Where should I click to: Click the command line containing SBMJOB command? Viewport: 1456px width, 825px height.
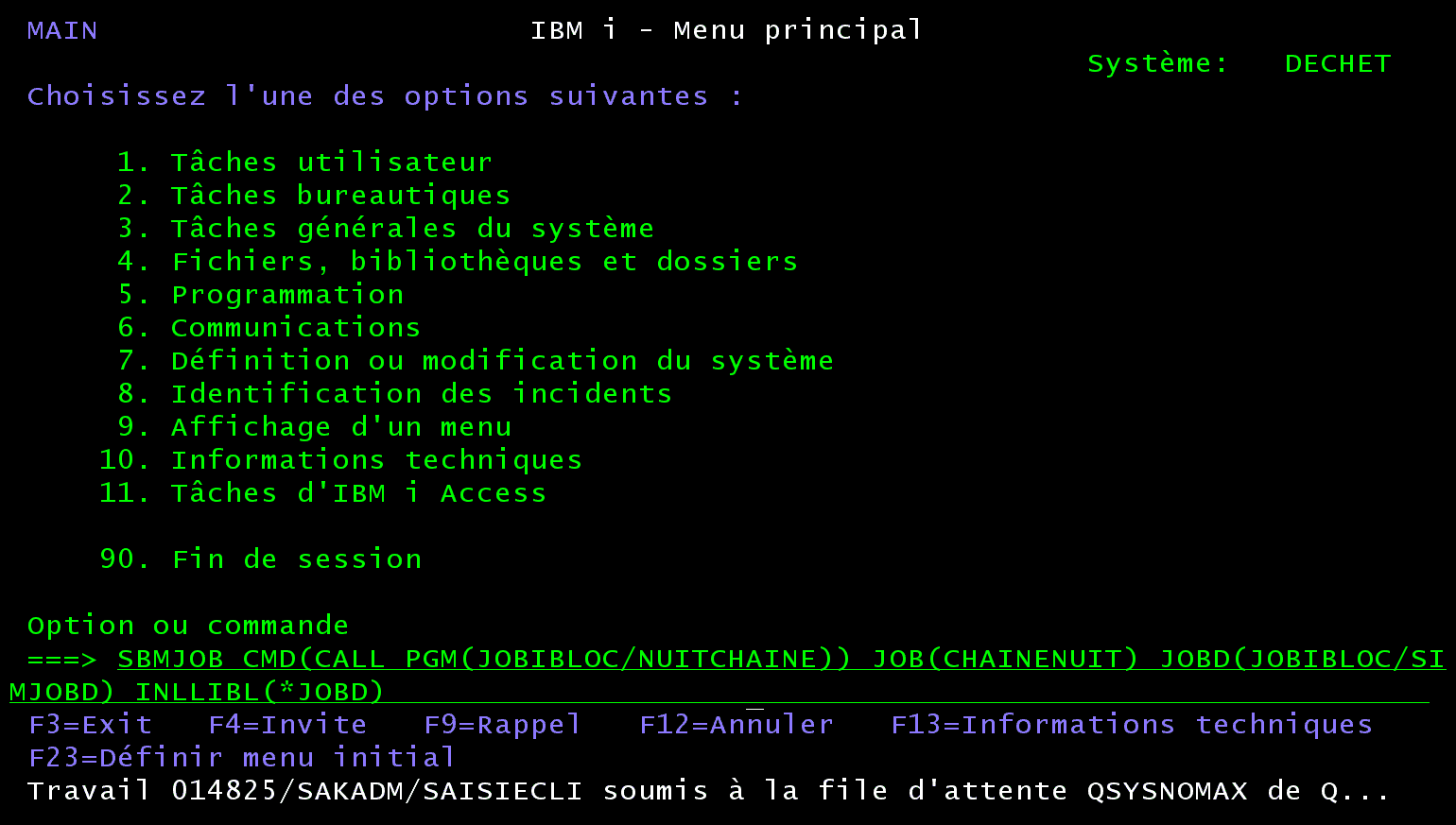(727, 675)
